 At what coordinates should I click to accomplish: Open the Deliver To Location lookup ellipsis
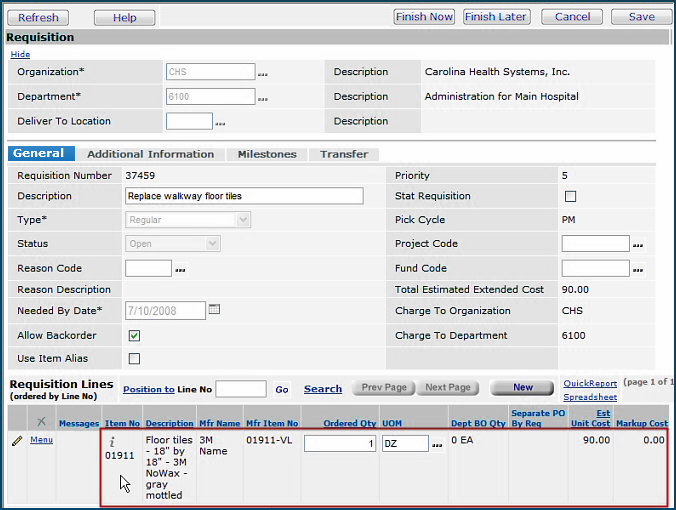click(x=220, y=122)
